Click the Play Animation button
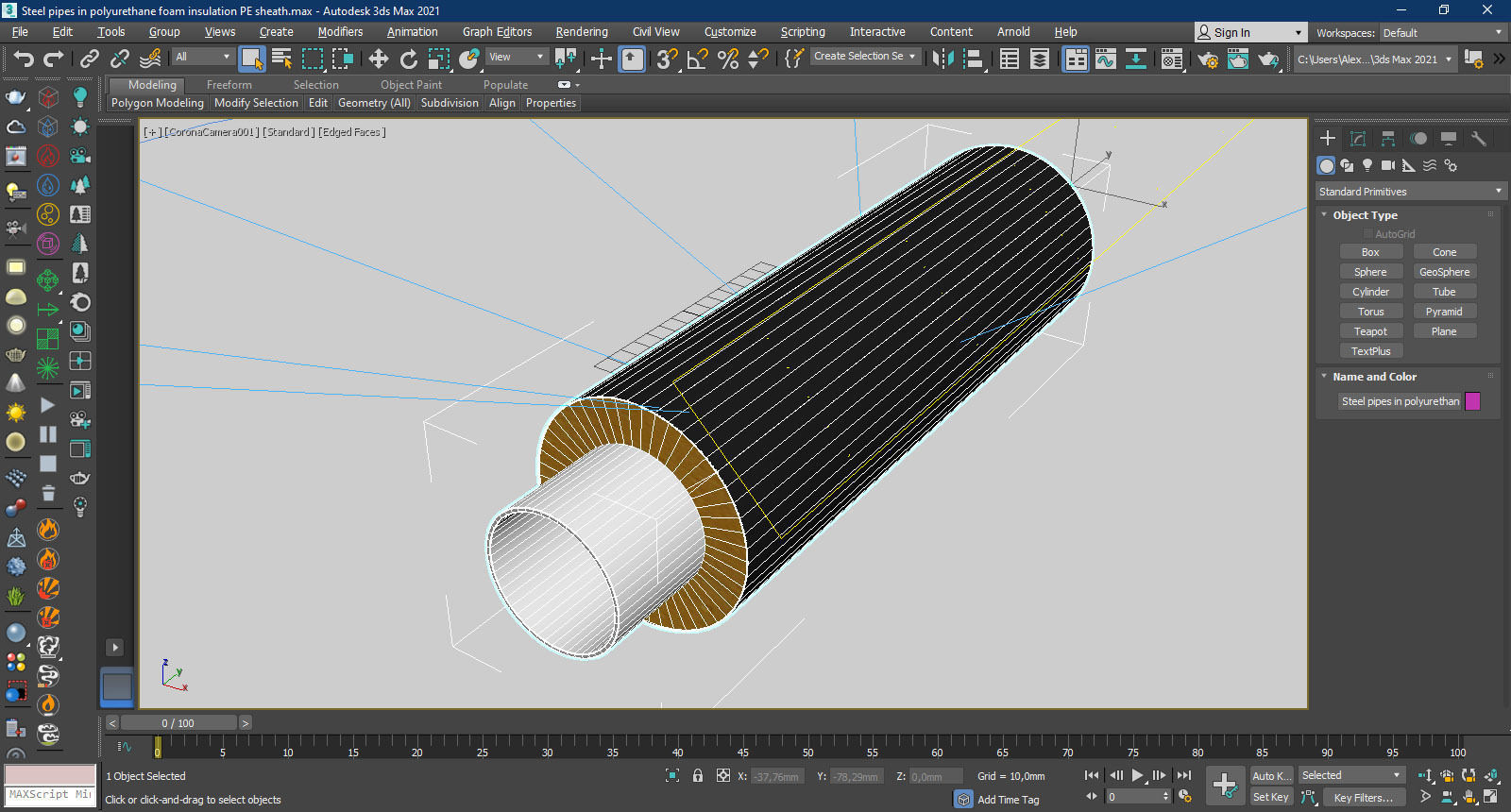The height and width of the screenshot is (812, 1511). (x=1137, y=775)
